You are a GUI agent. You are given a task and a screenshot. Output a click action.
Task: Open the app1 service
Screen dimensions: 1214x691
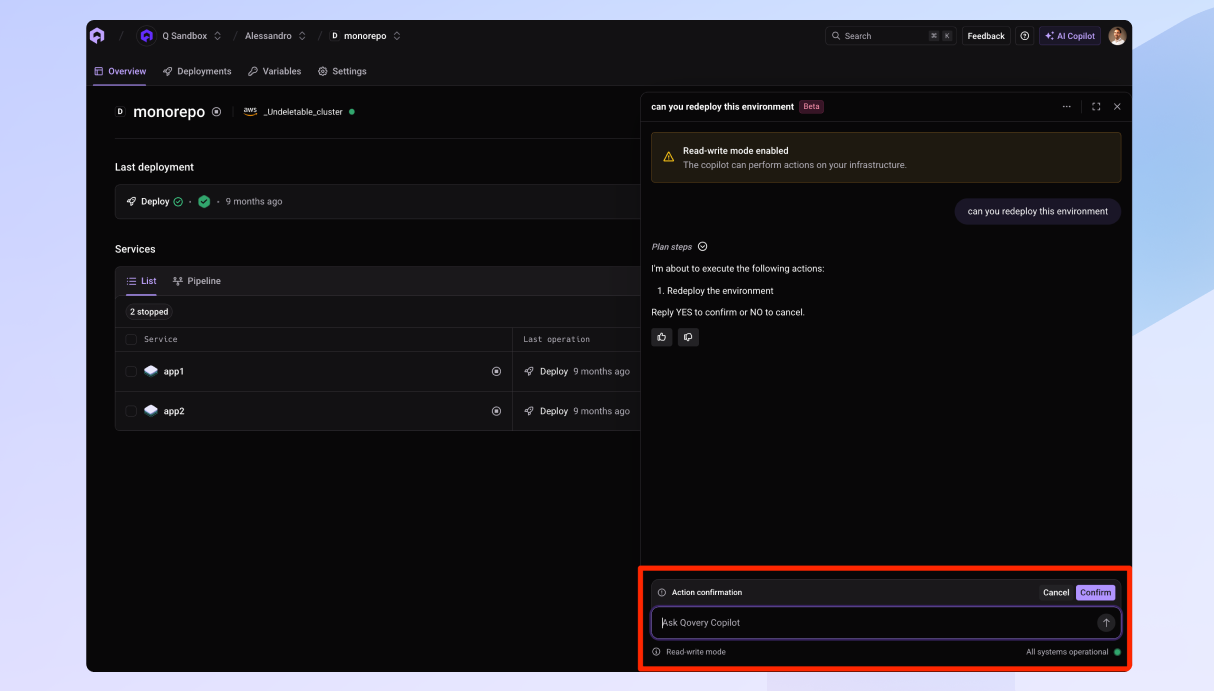(x=174, y=371)
